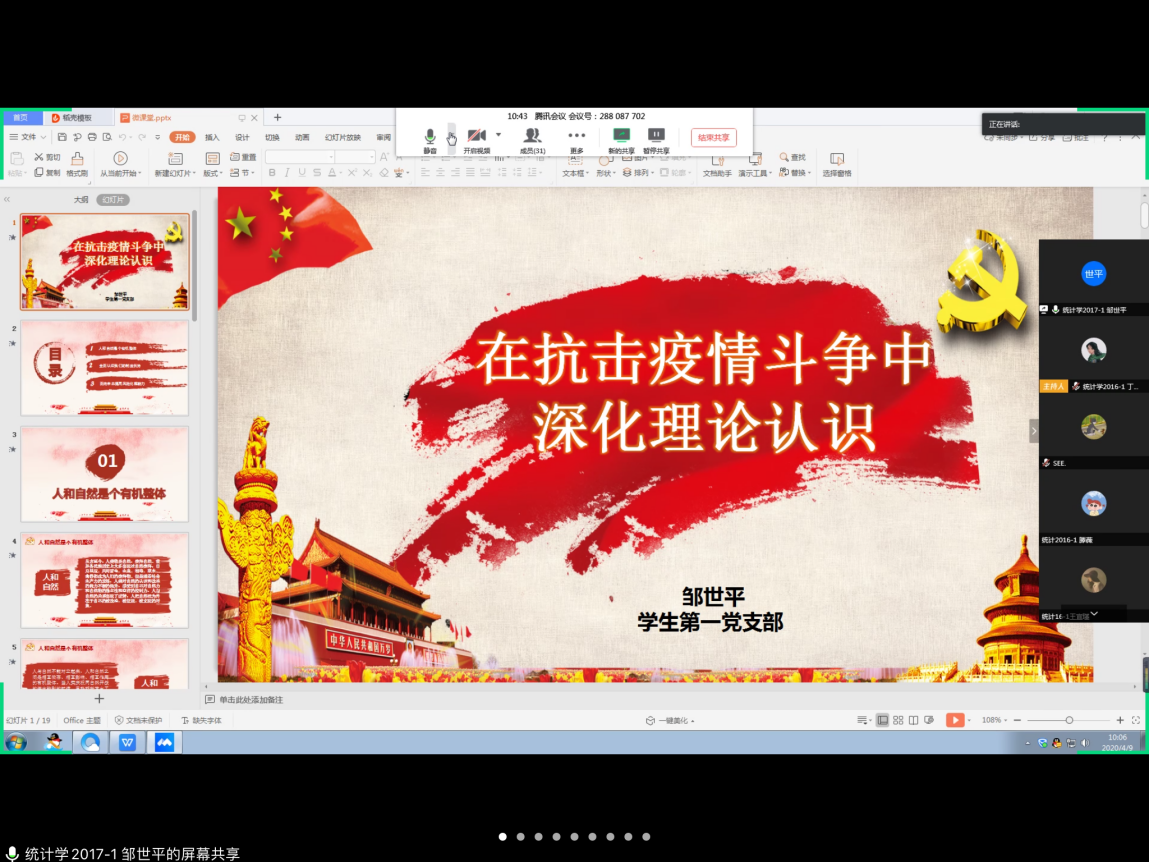Select slide 3 thumbnail '人和自然是个有机整体'

pos(105,474)
